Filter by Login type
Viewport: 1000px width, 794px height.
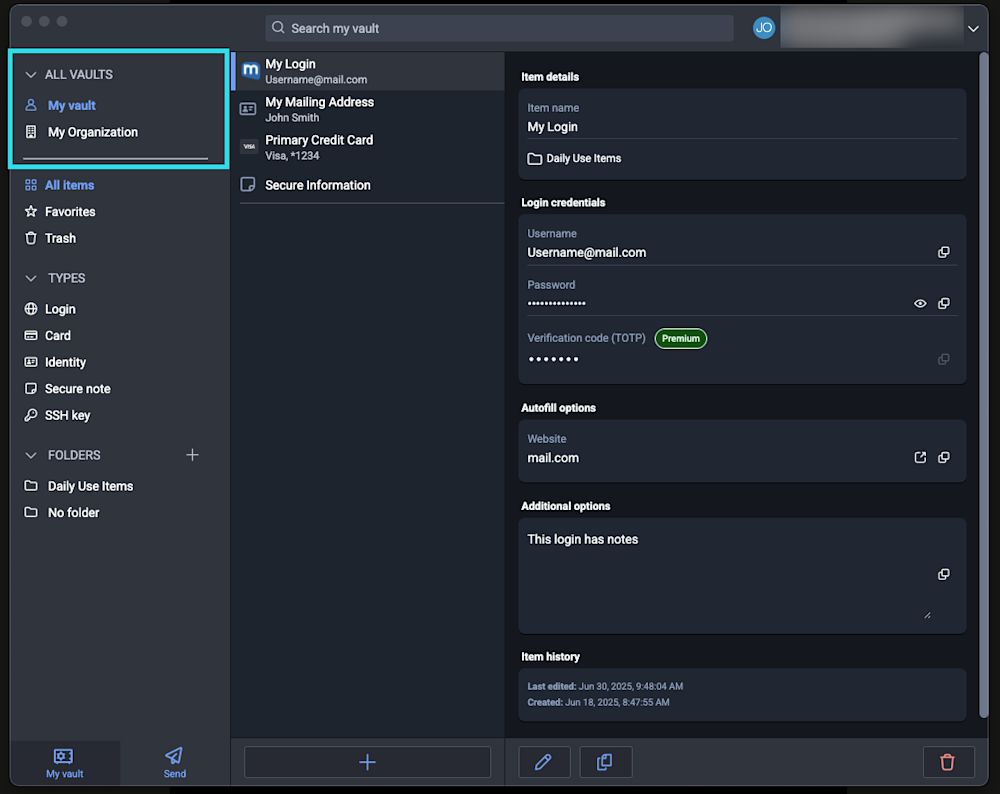(60, 309)
